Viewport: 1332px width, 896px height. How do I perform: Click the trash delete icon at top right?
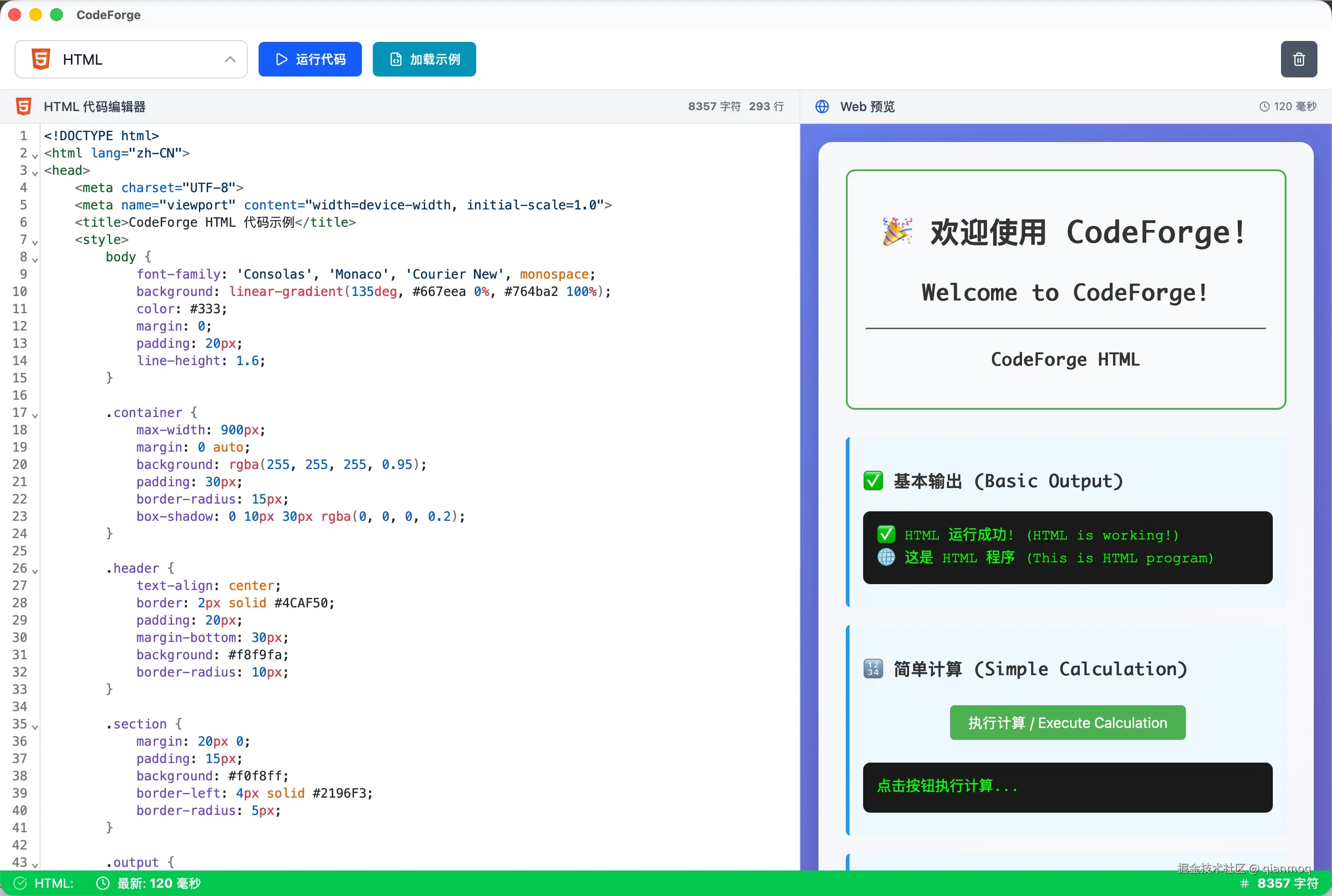tap(1299, 59)
